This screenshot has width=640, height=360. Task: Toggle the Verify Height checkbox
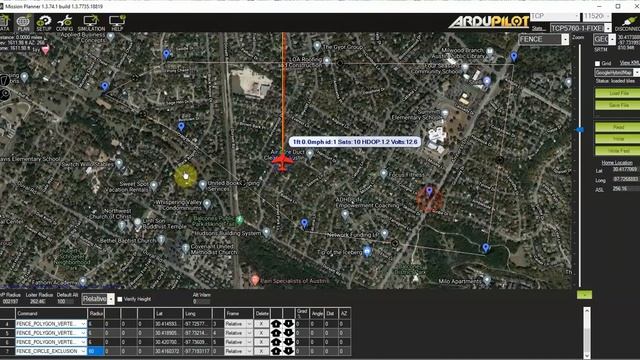(x=120, y=299)
